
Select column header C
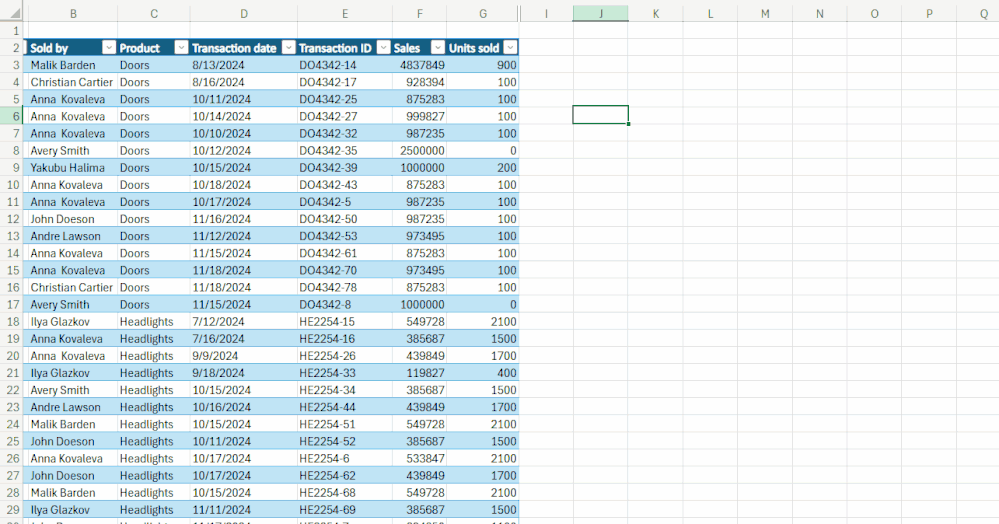154,13
